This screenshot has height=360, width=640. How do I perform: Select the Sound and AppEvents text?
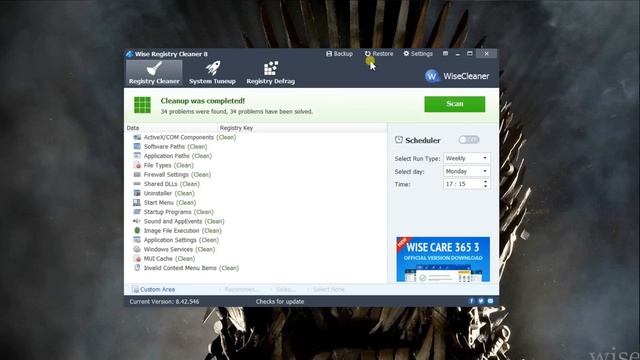pos(173,222)
